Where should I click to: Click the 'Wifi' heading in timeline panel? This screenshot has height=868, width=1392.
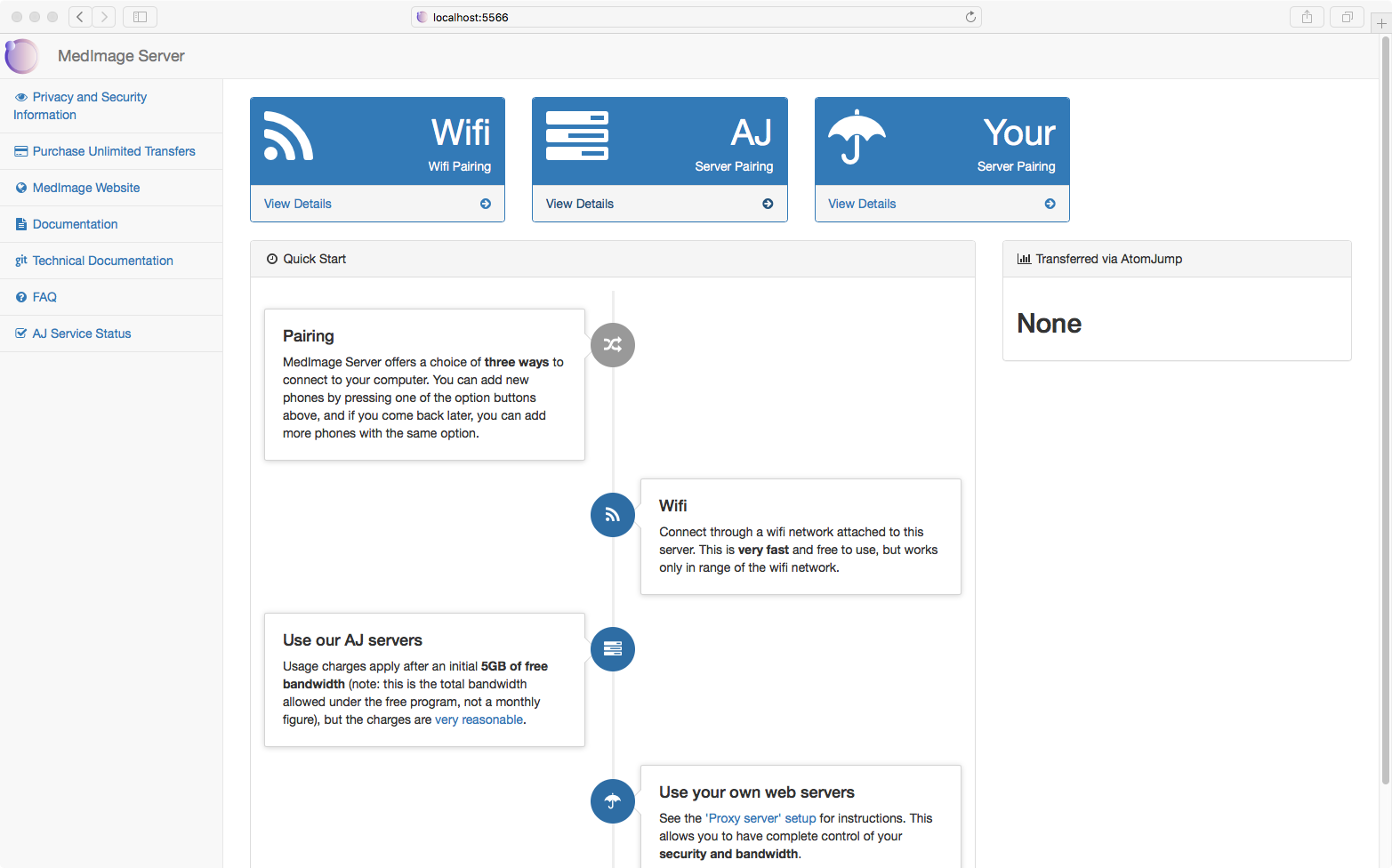click(673, 506)
